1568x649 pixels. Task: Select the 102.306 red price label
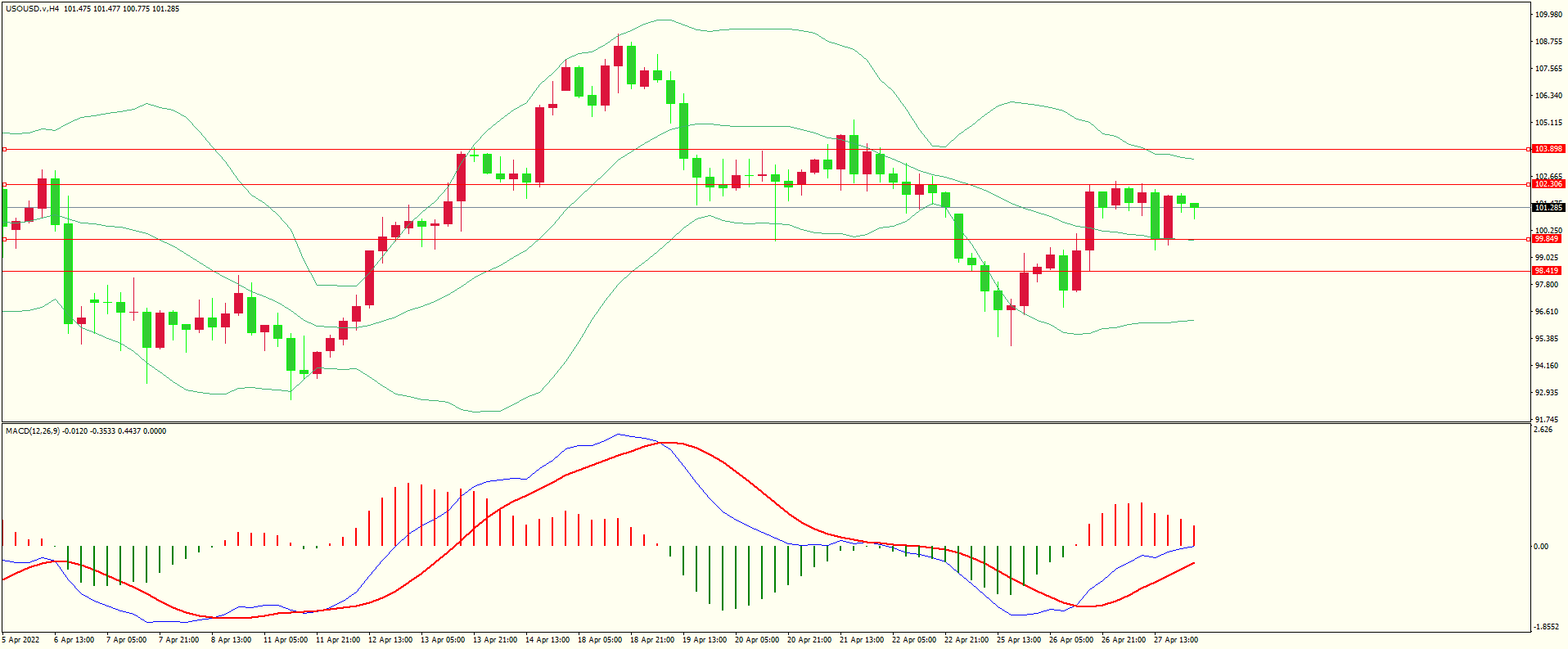pos(1548,184)
